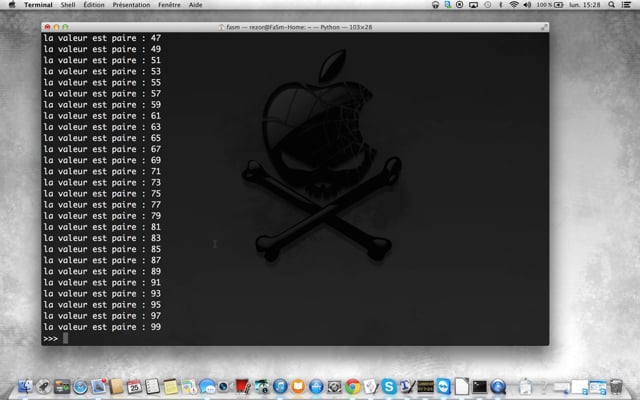
Task: Open the Édition menu
Action: click(94, 5)
